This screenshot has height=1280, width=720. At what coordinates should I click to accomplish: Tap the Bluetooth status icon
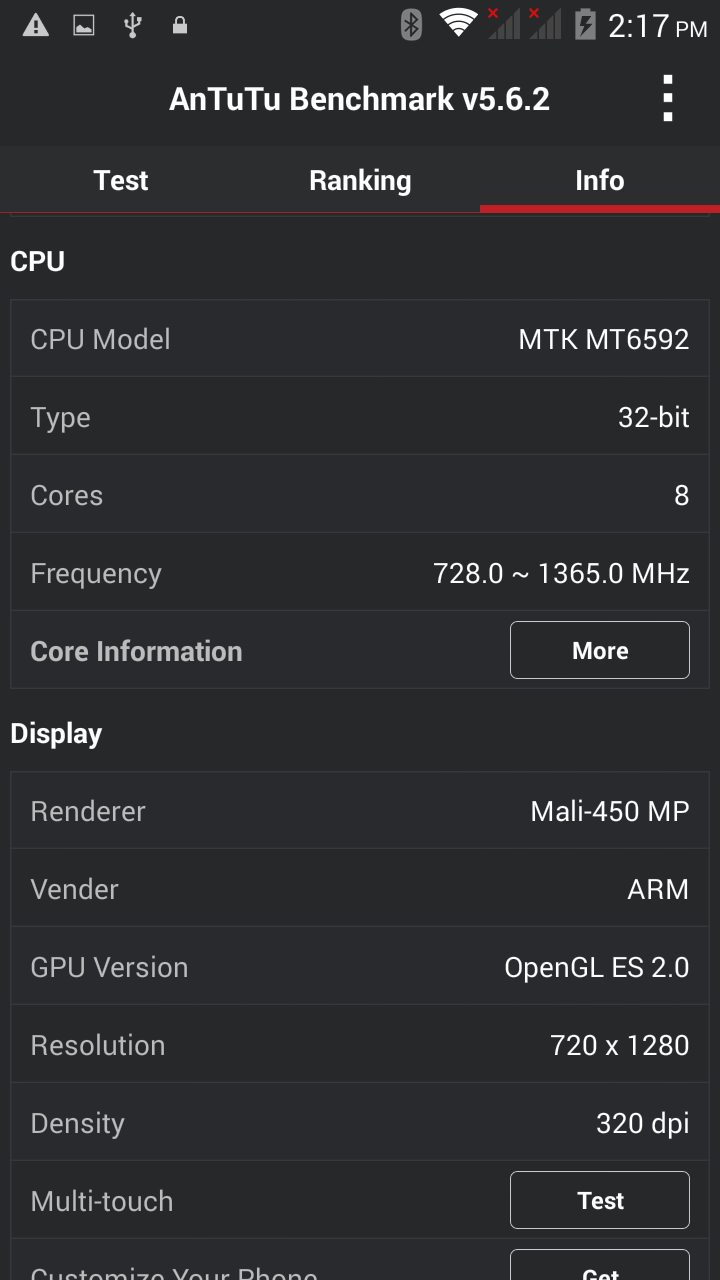click(x=411, y=25)
